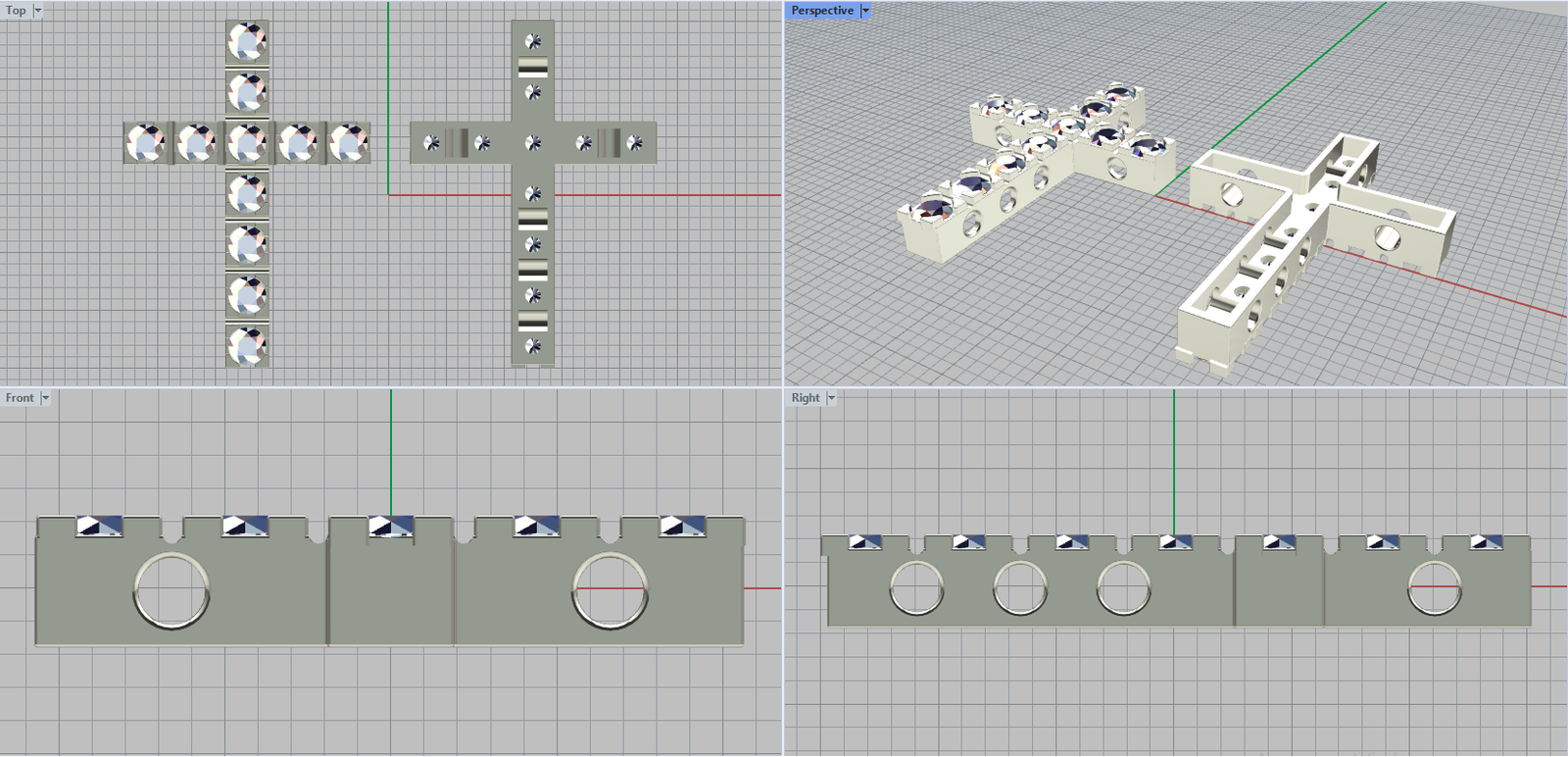
Task: Select the Right viewport title label
Action: (805, 398)
